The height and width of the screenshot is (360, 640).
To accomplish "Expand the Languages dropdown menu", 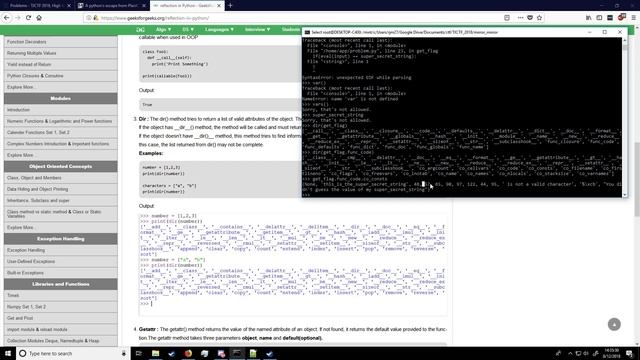I will (220, 30).
